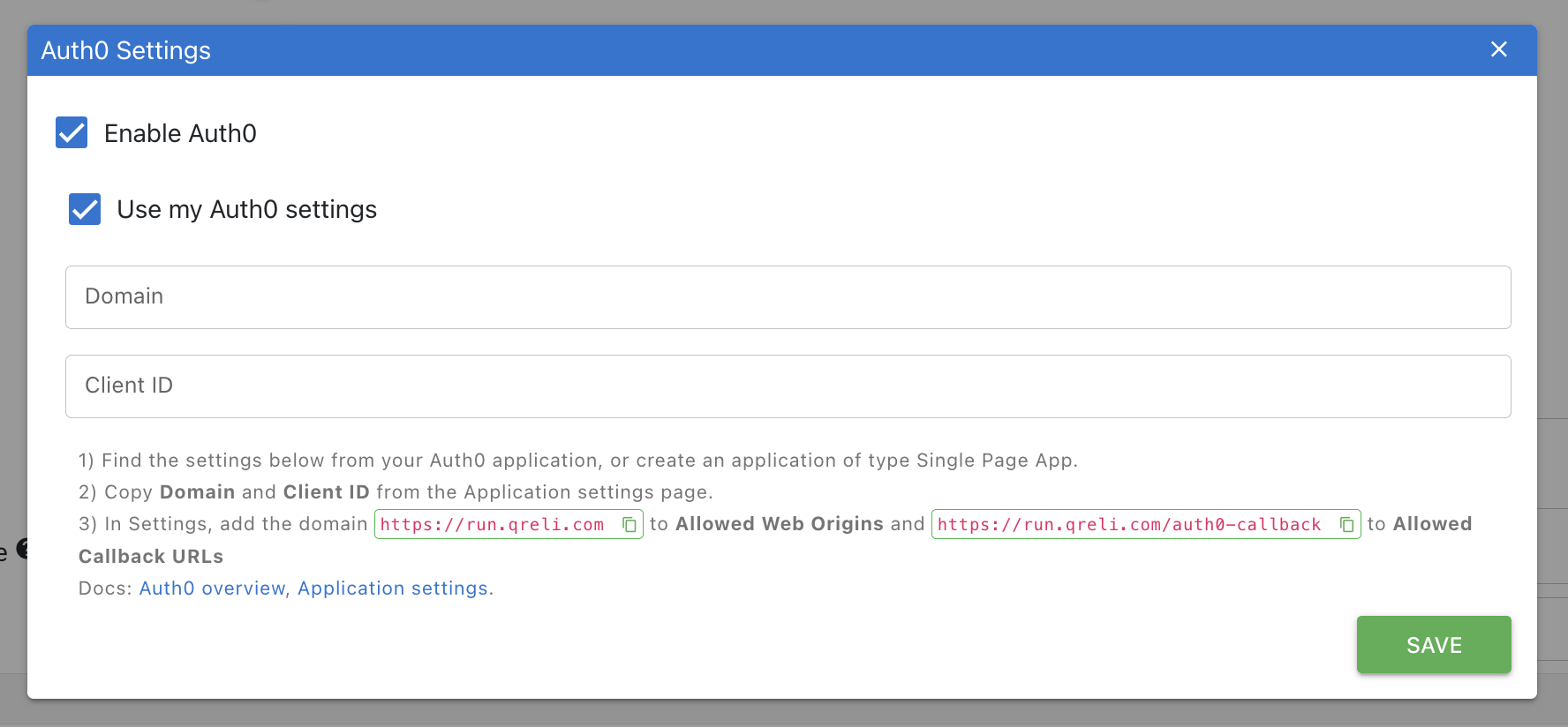Click the Use my Auth0 settings label
1568x727 pixels.
pyautogui.click(x=246, y=209)
